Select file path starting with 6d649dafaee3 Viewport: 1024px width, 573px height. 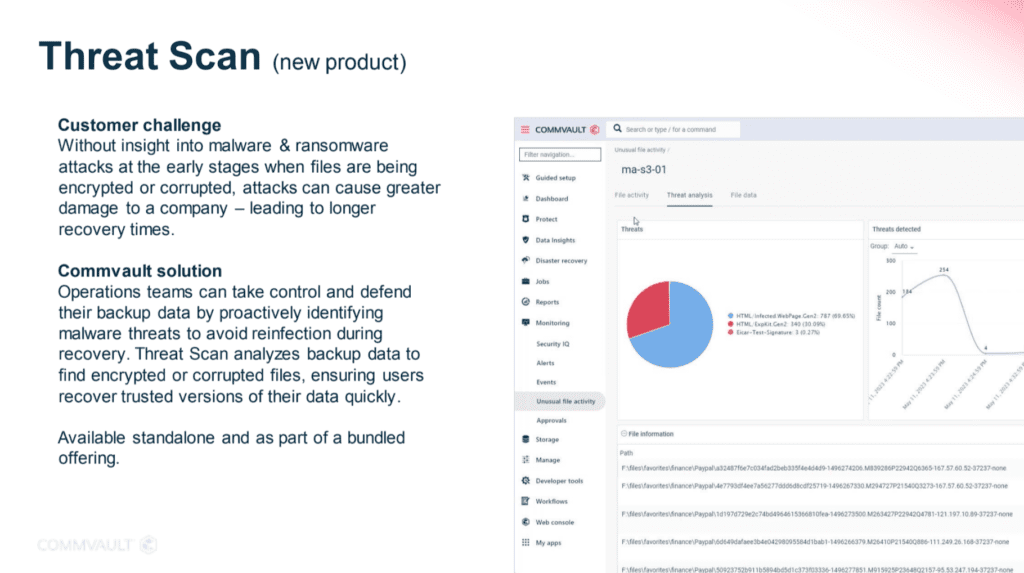(x=815, y=542)
